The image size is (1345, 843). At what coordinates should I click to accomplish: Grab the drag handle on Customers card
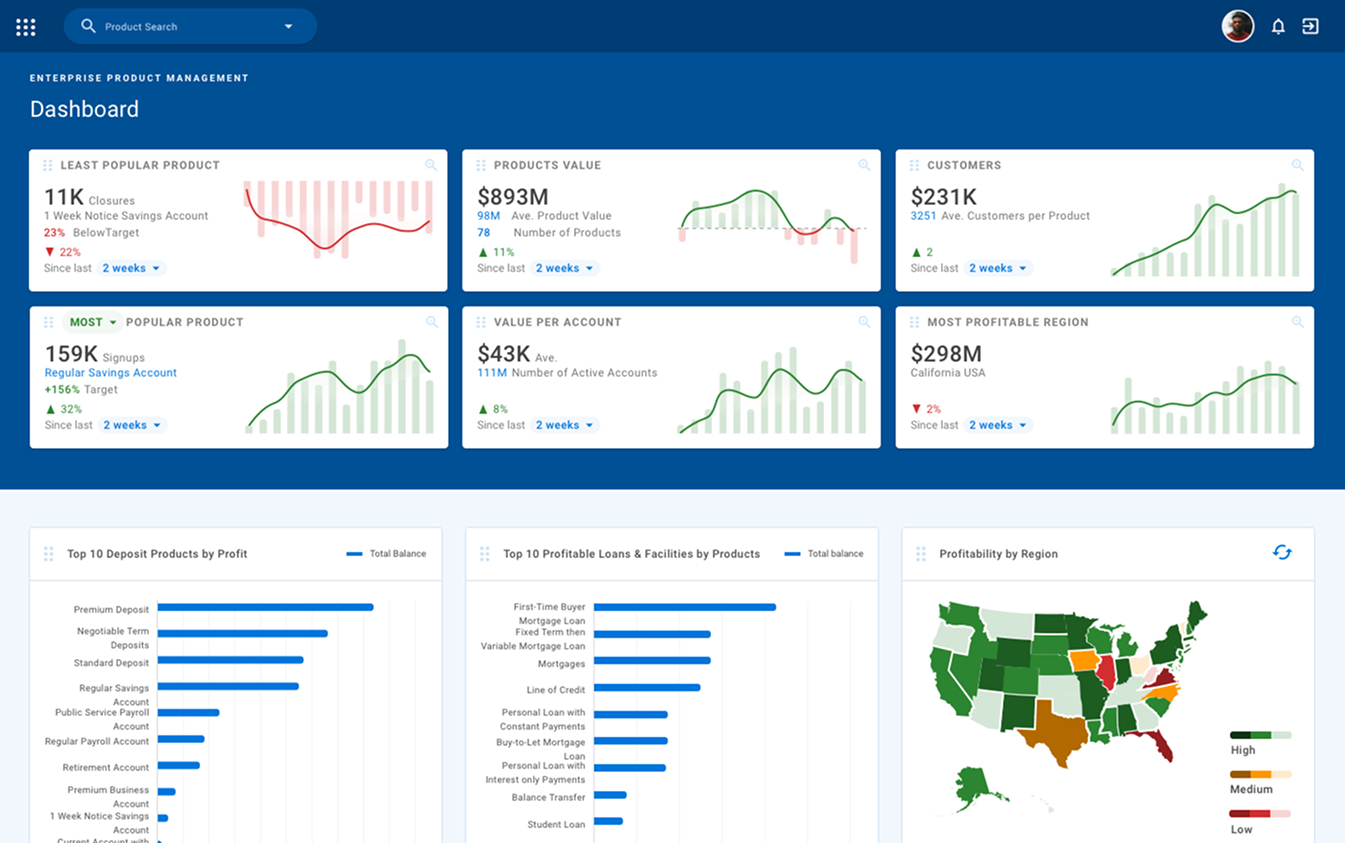click(x=914, y=165)
